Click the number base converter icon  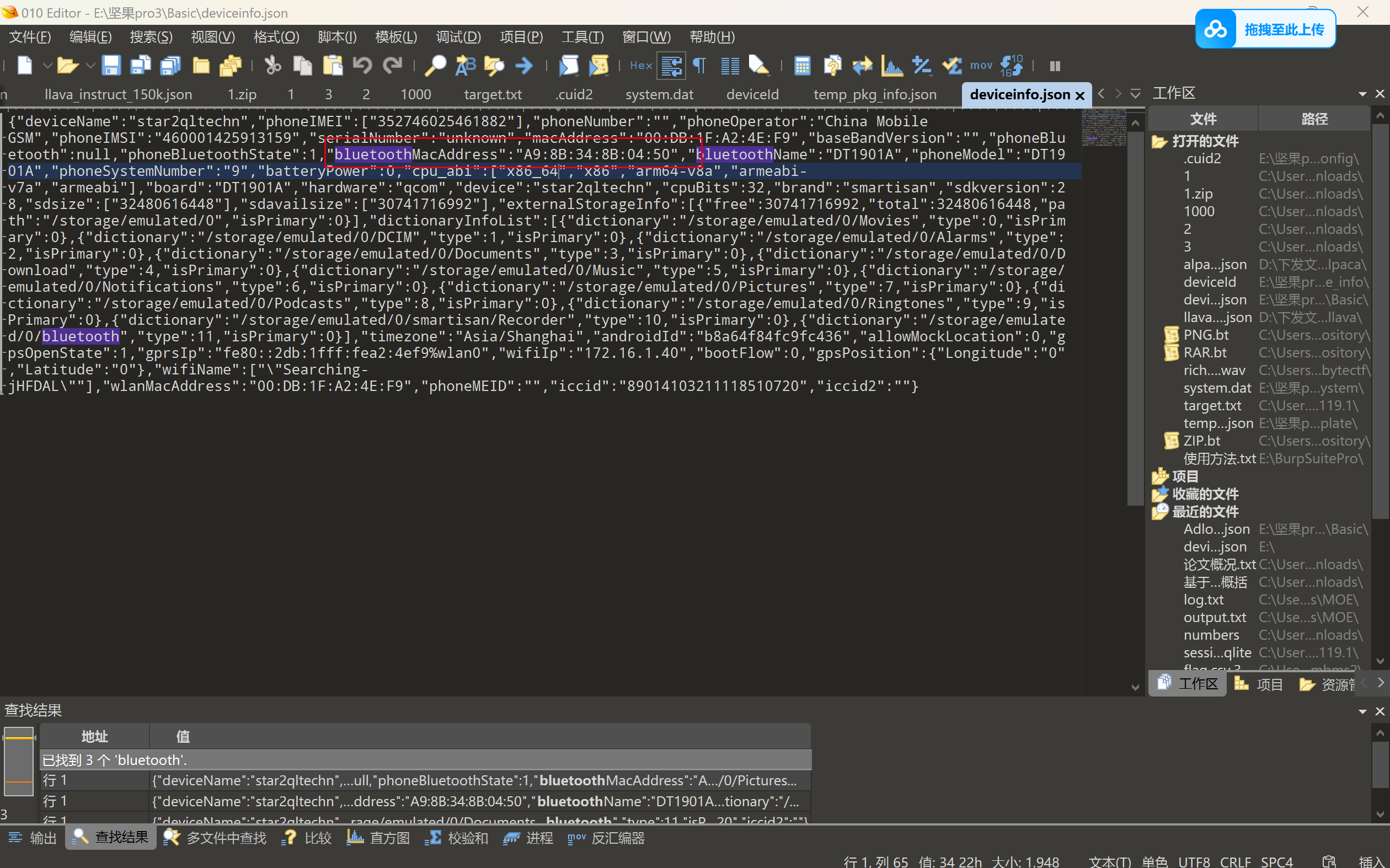1012,66
